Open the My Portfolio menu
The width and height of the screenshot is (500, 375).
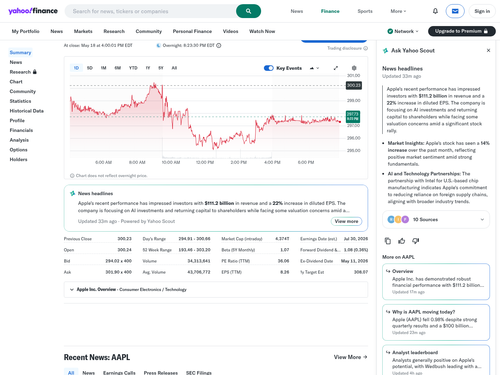(x=26, y=31)
